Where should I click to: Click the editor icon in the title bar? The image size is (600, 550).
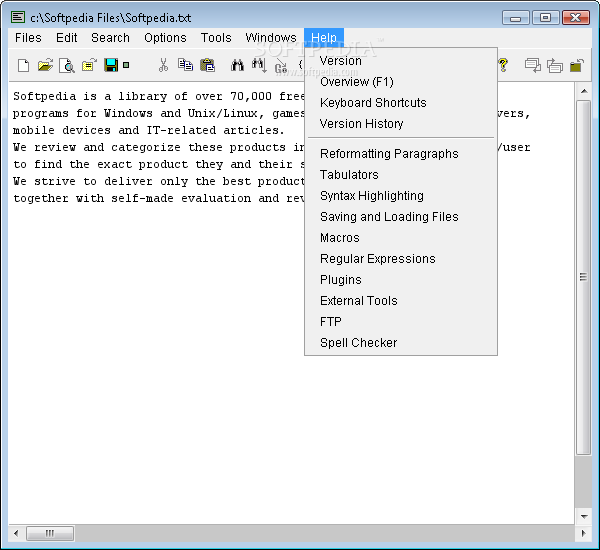point(18,17)
